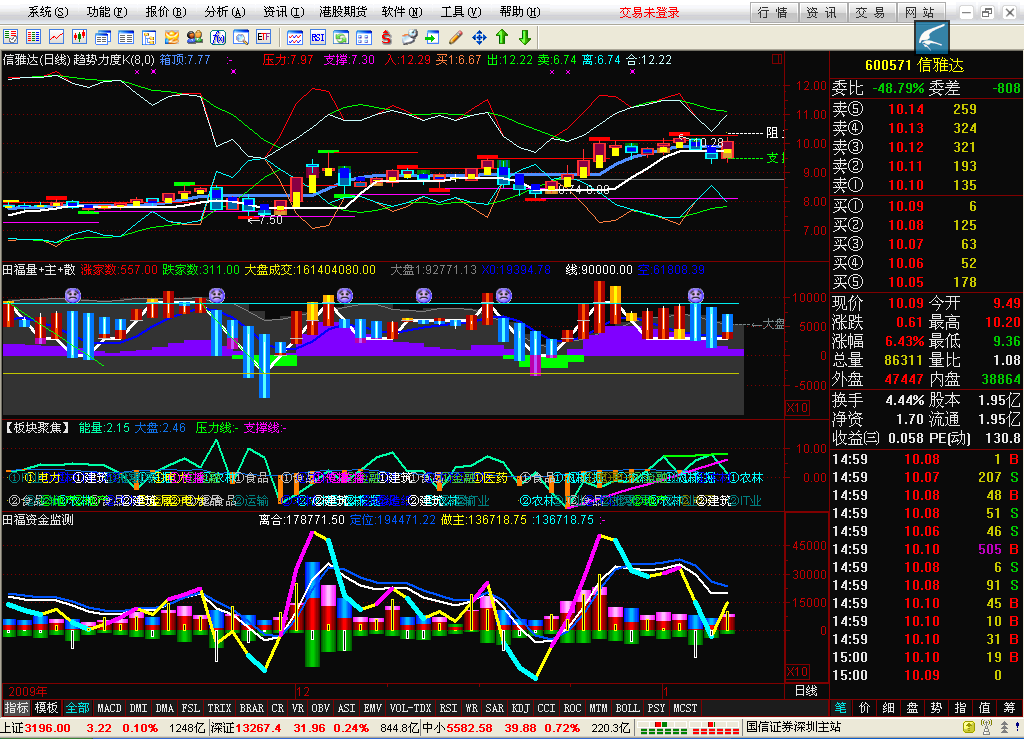The width and height of the screenshot is (1024, 739).
Task: Select the BOLL indicator tab
Action: tap(627, 708)
